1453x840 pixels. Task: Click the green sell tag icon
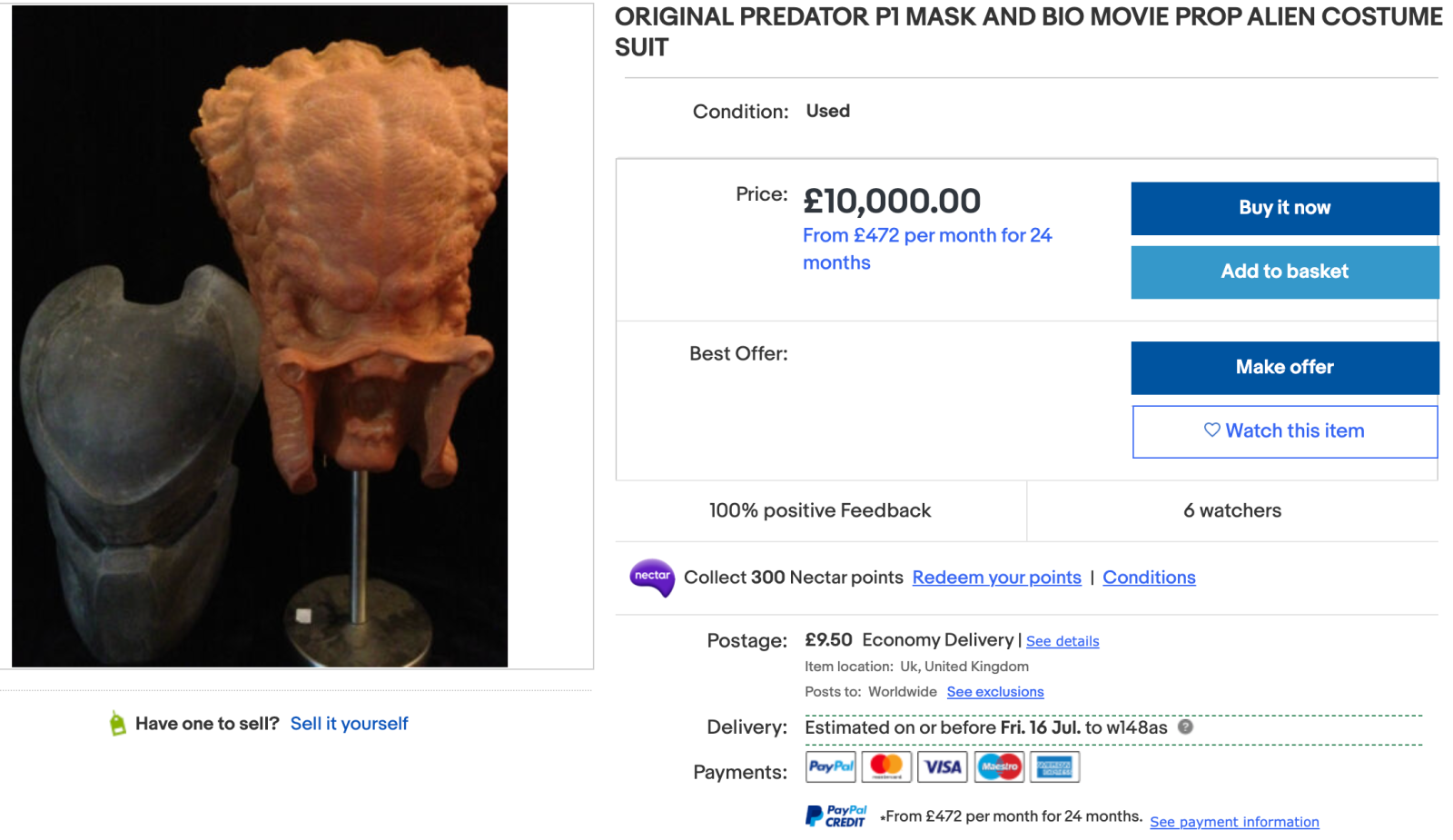pyautogui.click(x=117, y=724)
